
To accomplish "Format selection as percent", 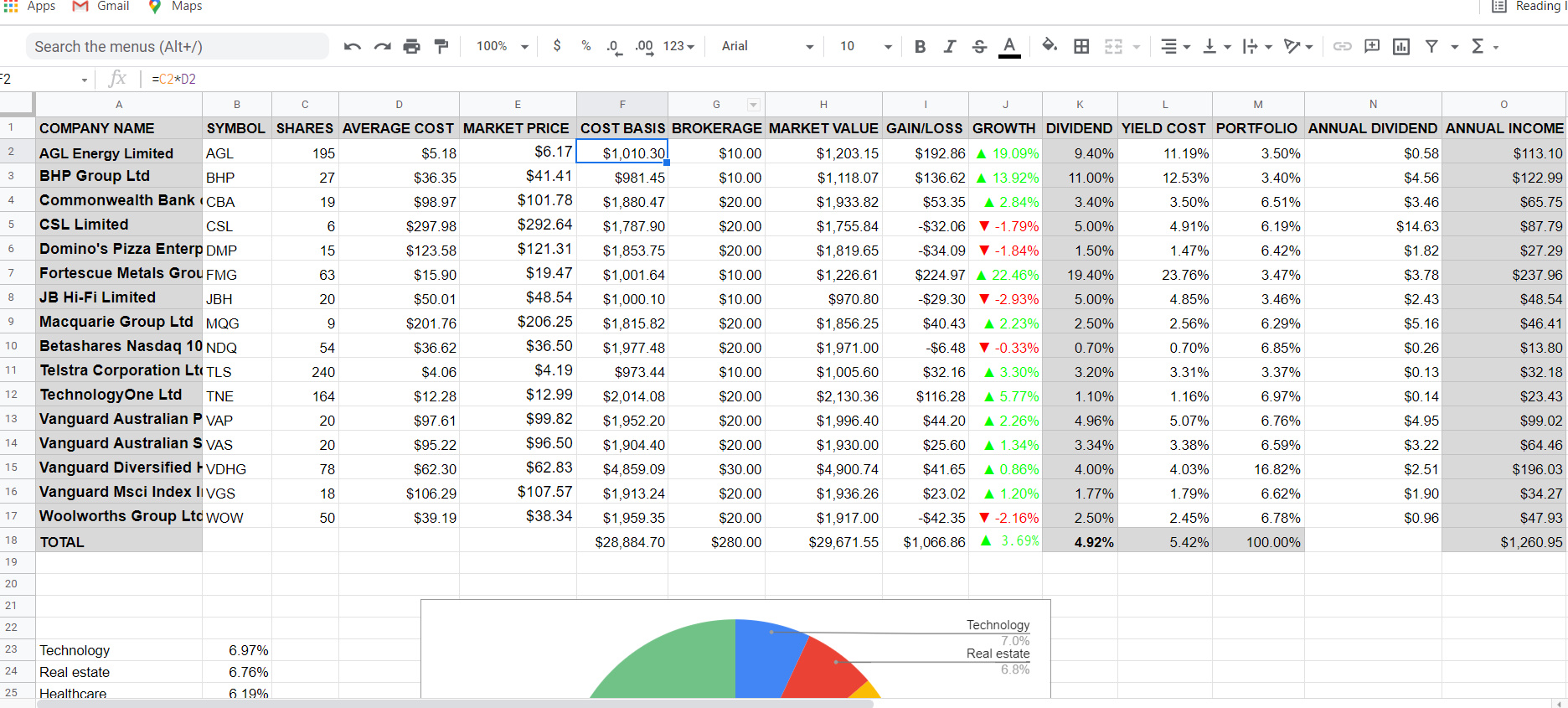I will tap(585, 46).
